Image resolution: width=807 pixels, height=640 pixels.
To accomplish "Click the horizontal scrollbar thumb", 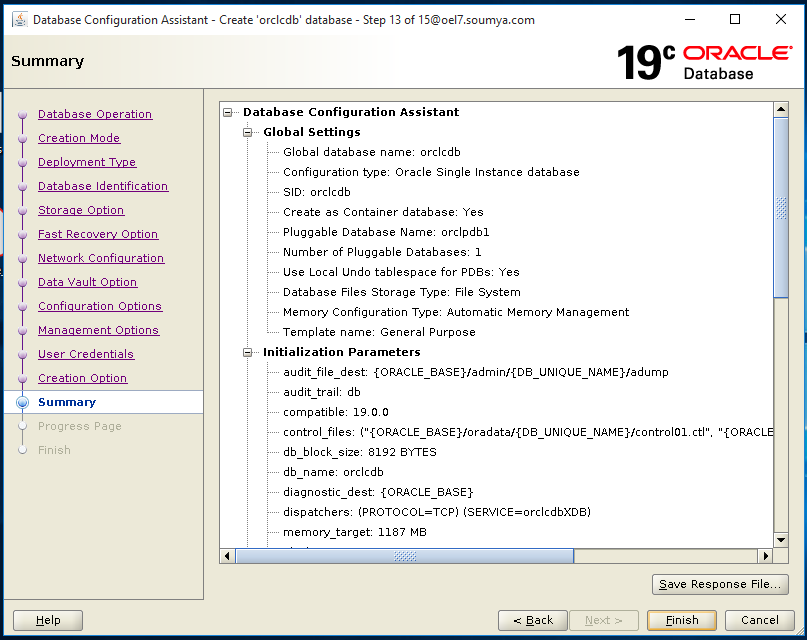I will click(405, 556).
